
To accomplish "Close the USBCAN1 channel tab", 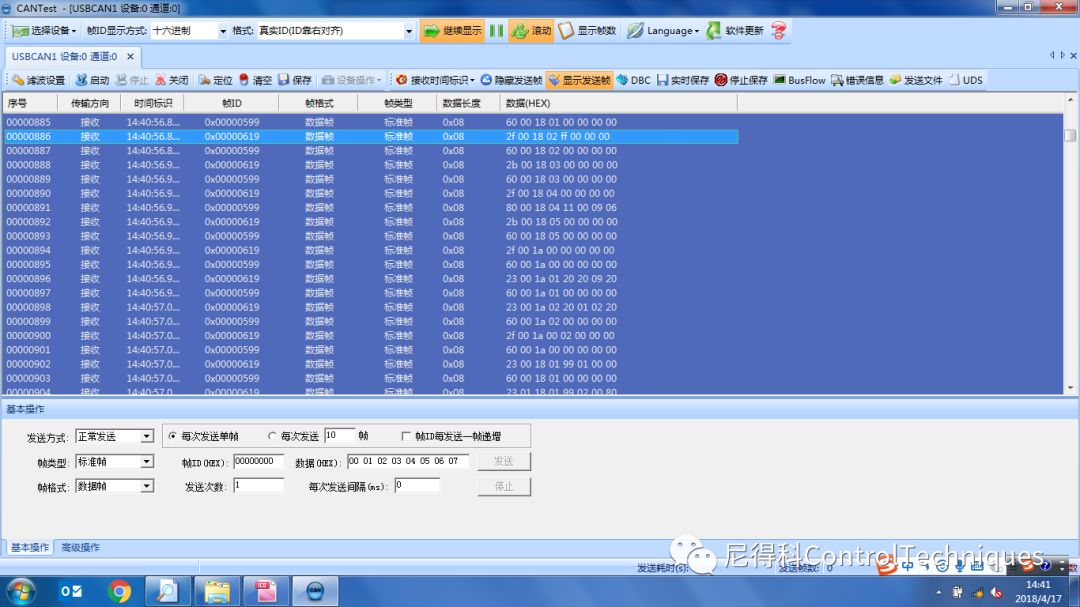I will (x=130, y=56).
